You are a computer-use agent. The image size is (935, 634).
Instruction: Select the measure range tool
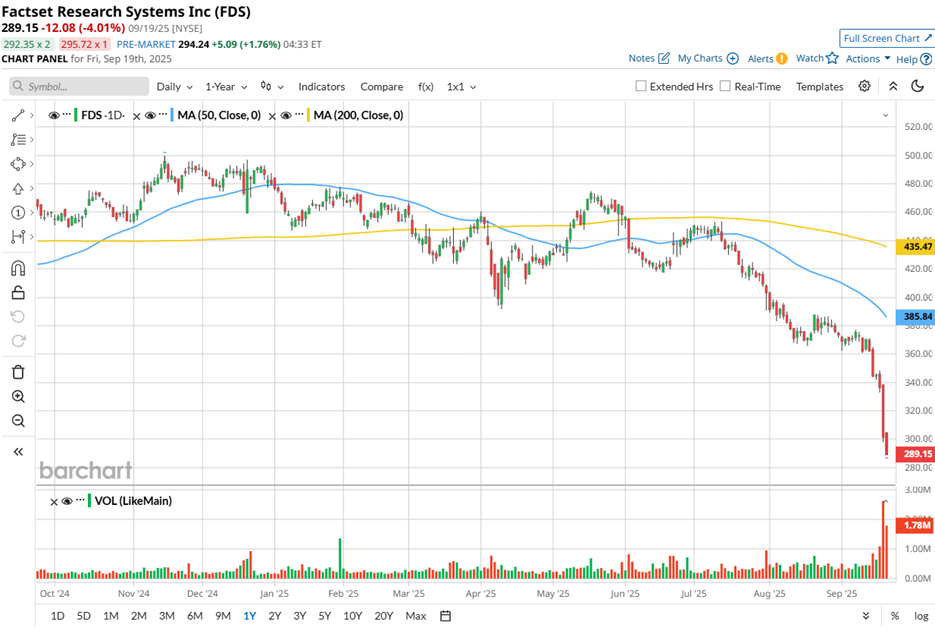click(x=18, y=237)
